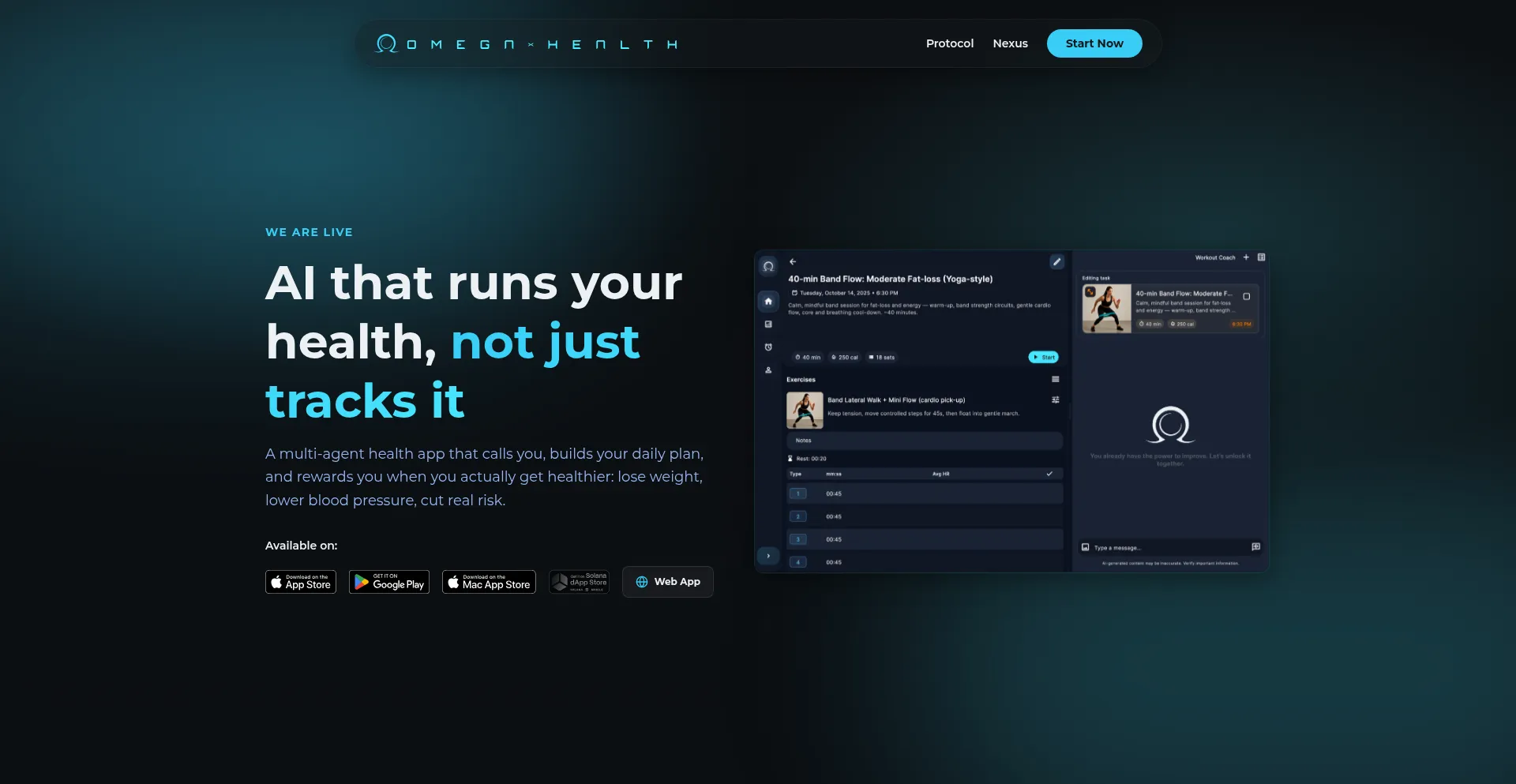1516x784 pixels.
Task: Click the pencil edit icon
Action: [x=1056, y=262]
